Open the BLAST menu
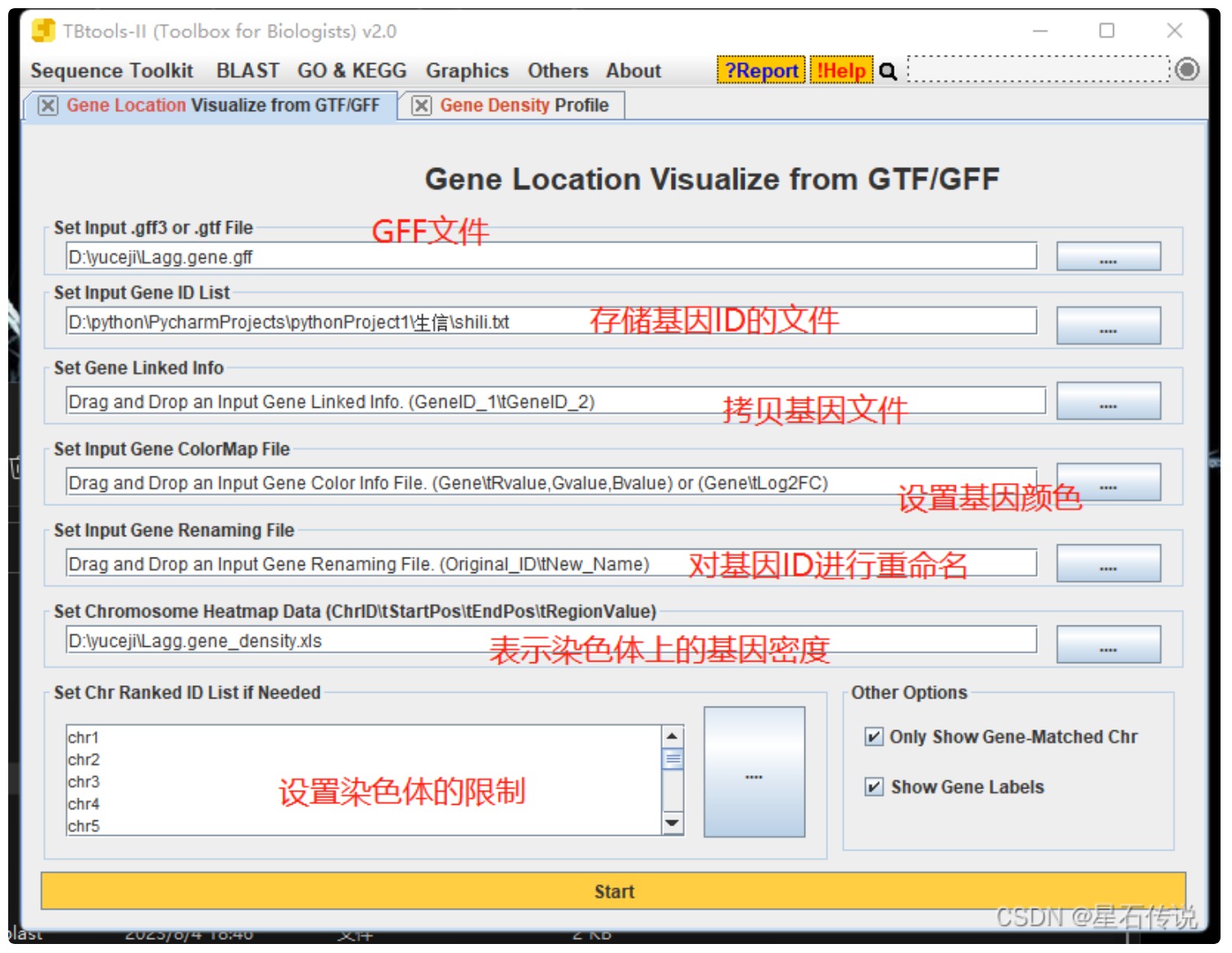1232x953 pixels. coord(247,71)
